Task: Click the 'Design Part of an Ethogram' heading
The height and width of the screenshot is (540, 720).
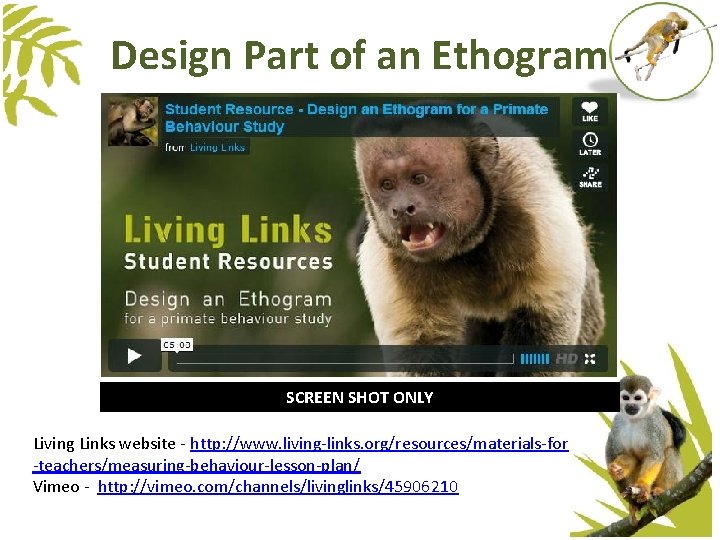Action: [x=360, y=56]
